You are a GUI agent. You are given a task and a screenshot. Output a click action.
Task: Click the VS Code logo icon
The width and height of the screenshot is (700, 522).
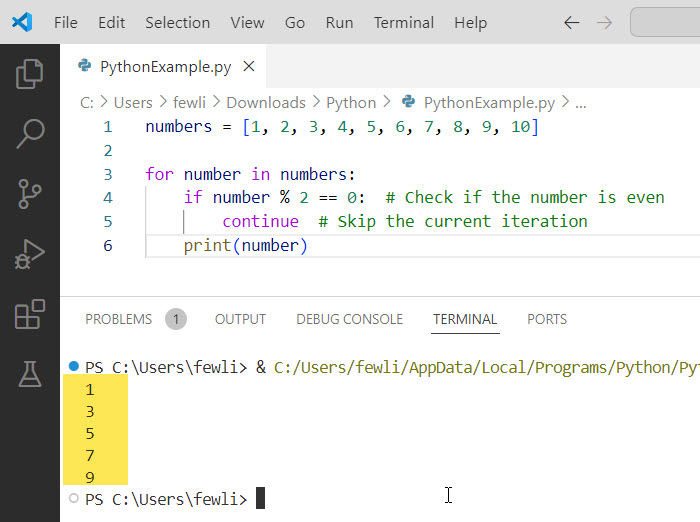pyautogui.click(x=21, y=22)
